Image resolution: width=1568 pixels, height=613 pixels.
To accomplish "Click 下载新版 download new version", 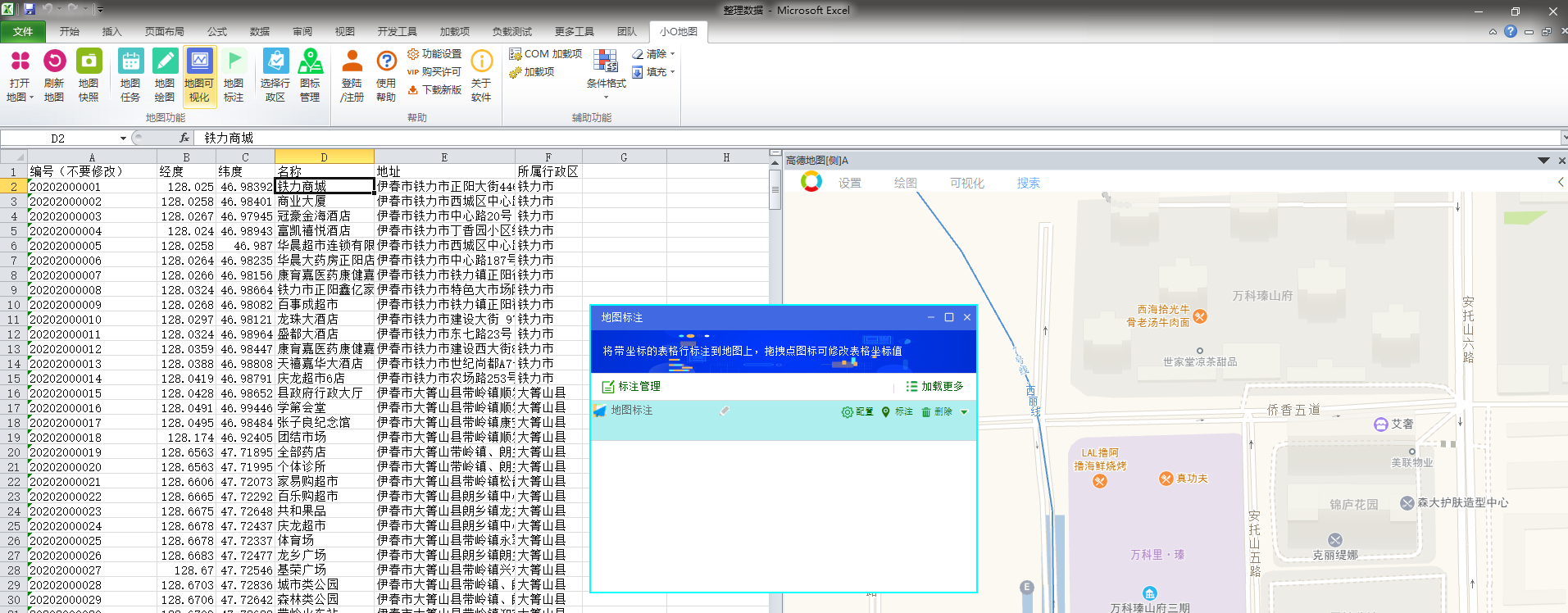I will [x=434, y=90].
